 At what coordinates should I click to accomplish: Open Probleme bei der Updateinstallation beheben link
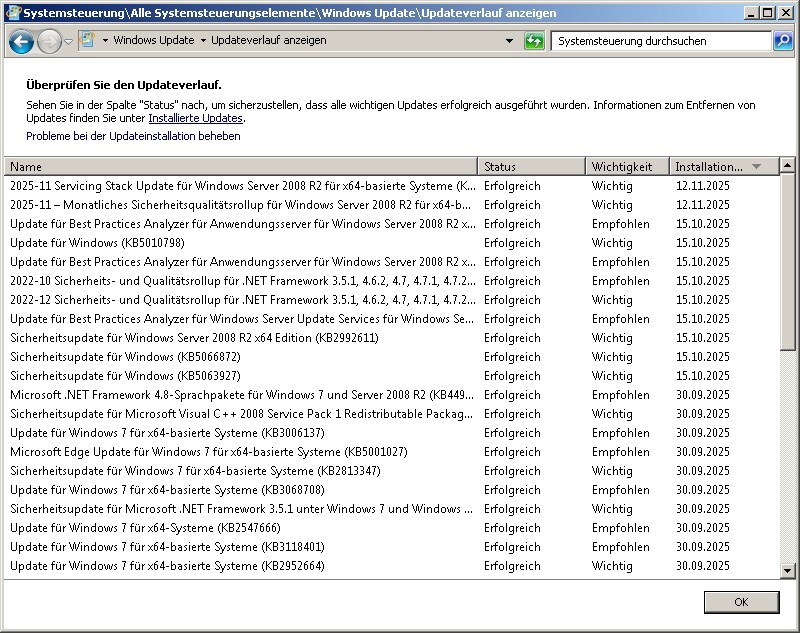click(133, 136)
